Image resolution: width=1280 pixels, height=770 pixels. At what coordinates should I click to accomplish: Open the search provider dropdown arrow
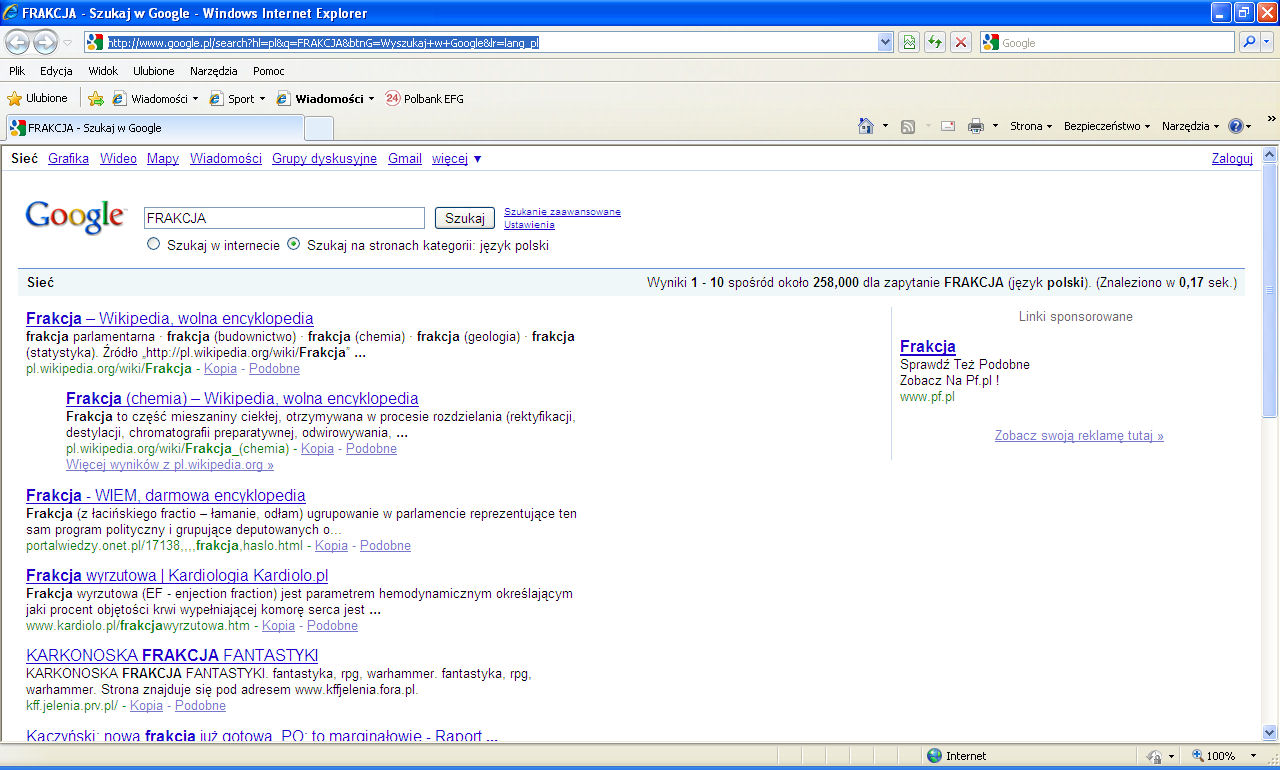[1268, 42]
